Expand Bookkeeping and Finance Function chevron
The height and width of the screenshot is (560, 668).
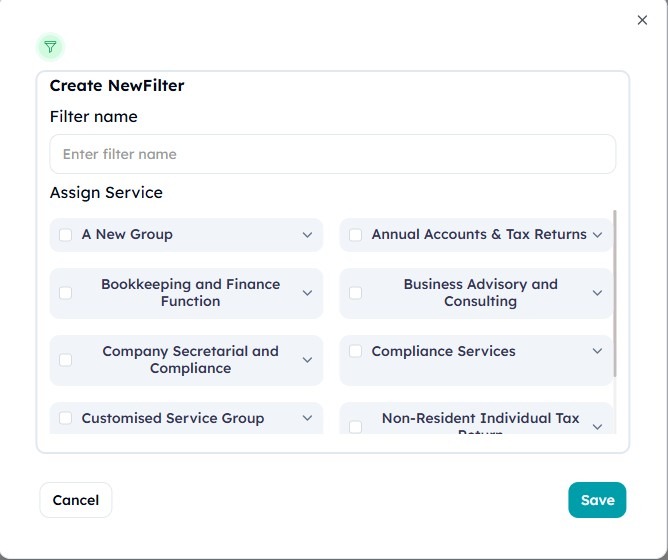(307, 293)
